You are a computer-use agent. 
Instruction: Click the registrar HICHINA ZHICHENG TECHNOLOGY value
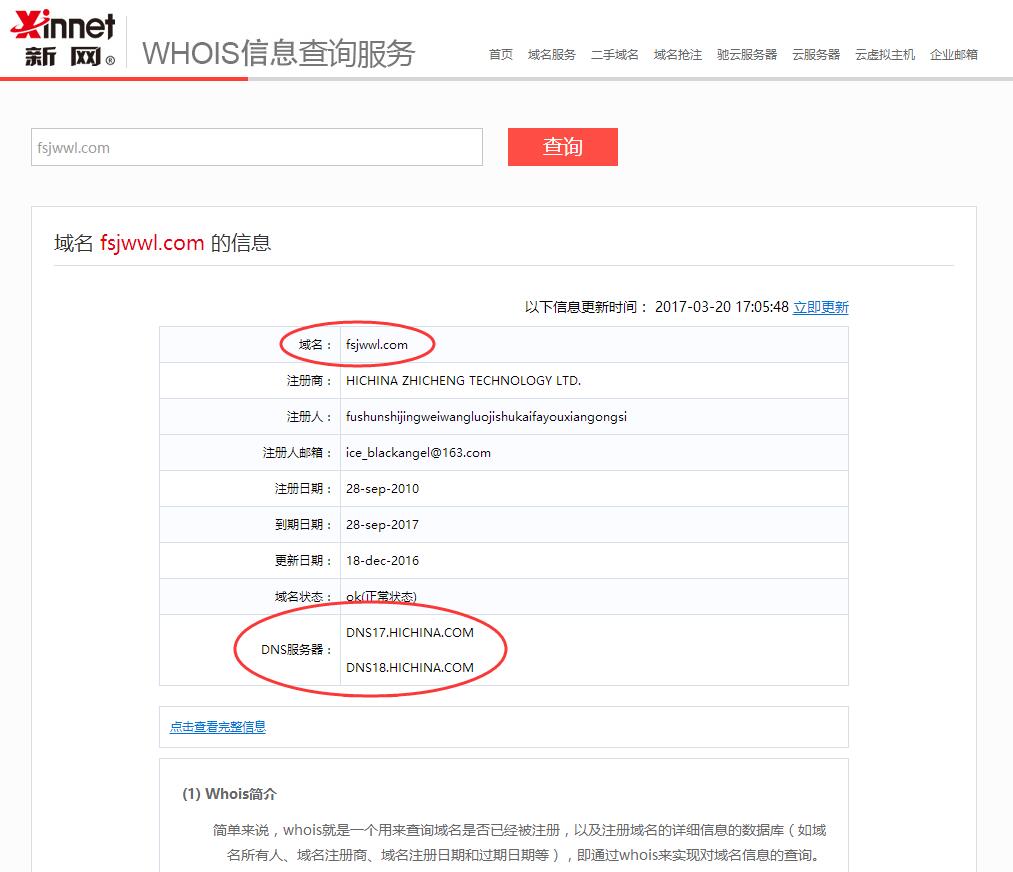pyautogui.click(x=463, y=381)
